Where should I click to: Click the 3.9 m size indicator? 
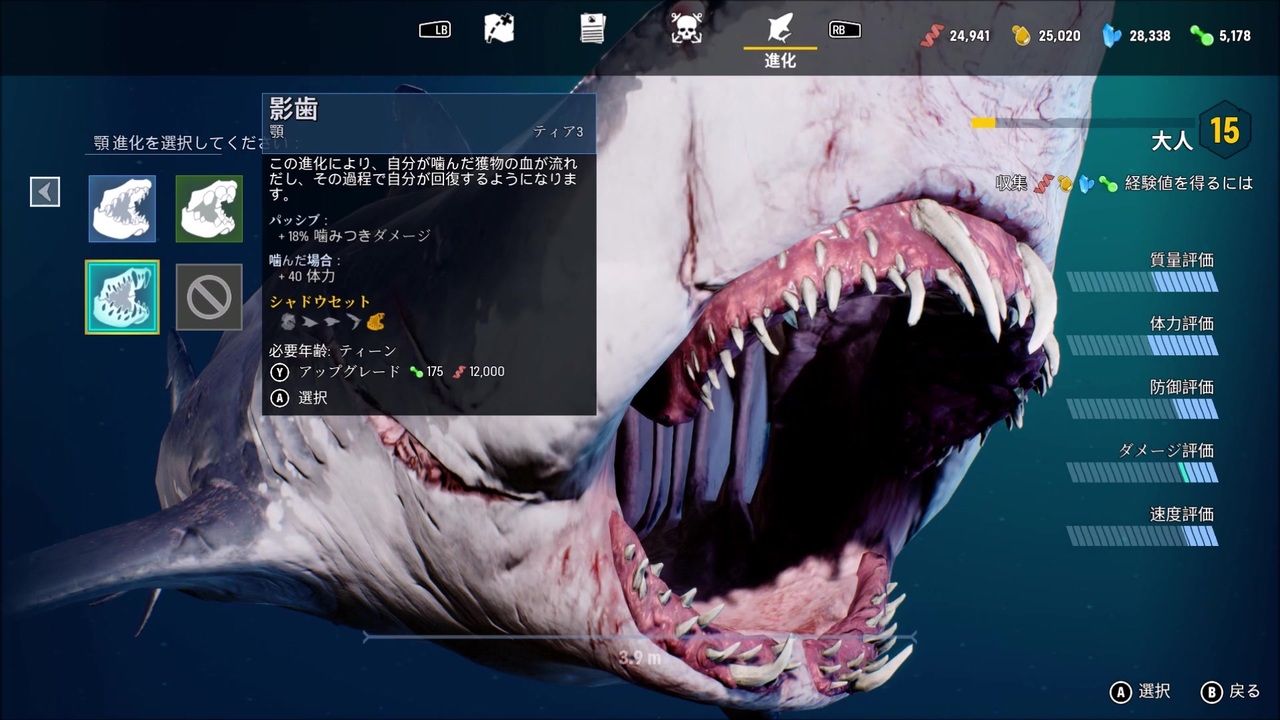pos(640,658)
